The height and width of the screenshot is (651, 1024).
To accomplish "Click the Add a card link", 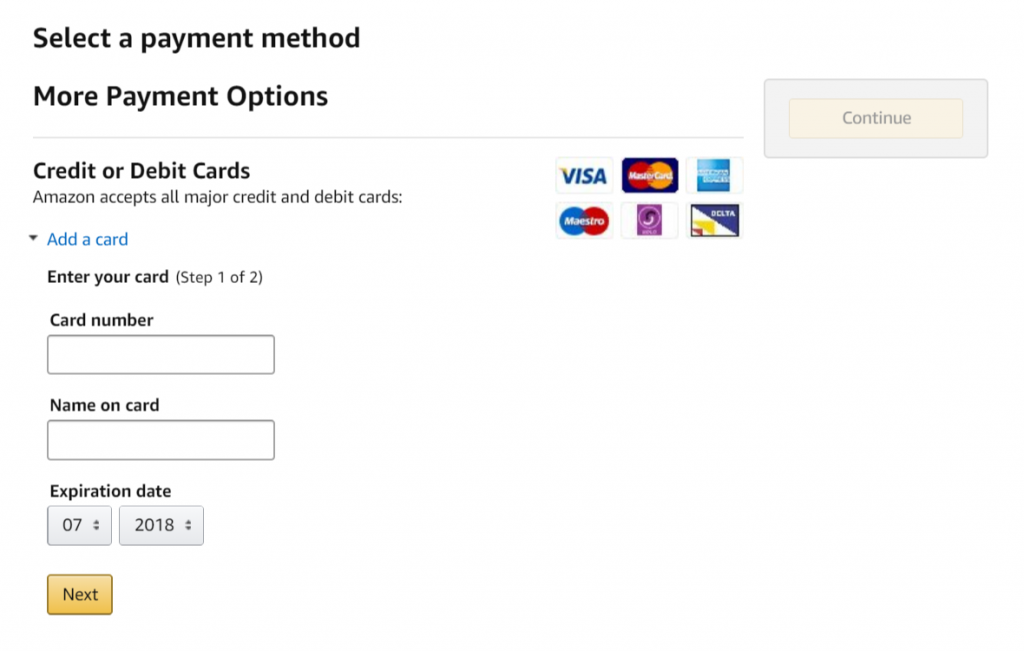I will (87, 239).
